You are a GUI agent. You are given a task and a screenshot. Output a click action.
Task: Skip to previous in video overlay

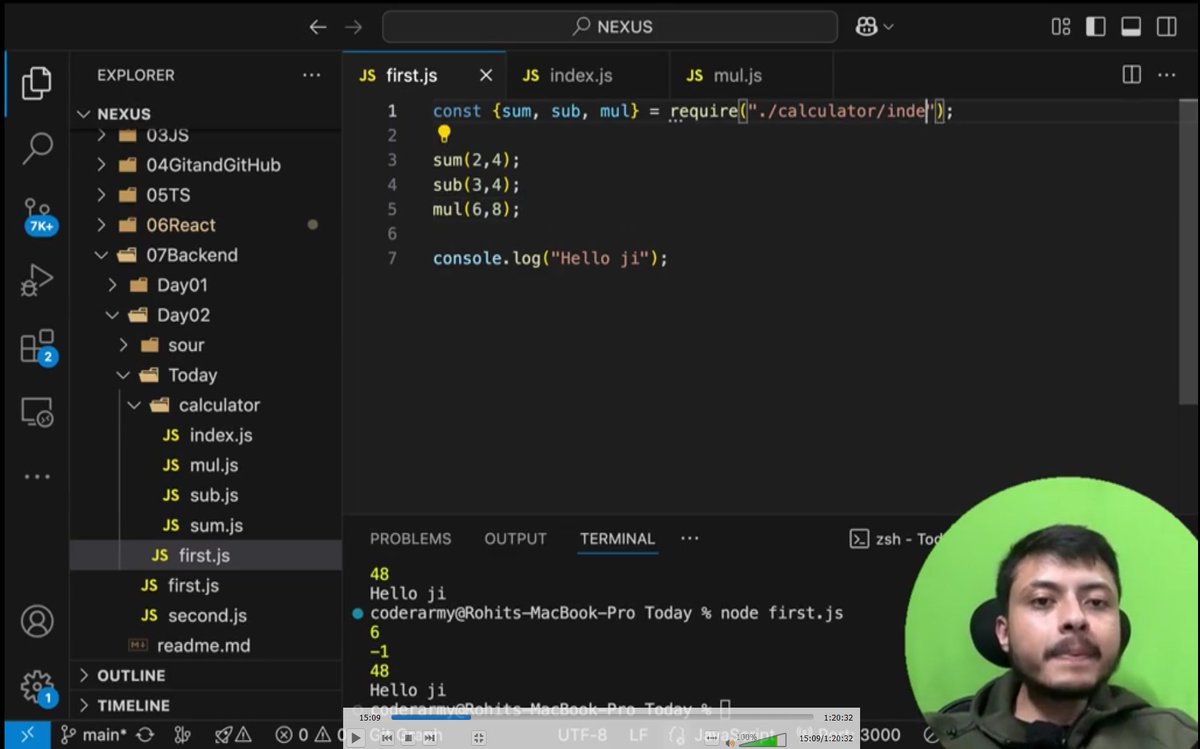click(386, 737)
